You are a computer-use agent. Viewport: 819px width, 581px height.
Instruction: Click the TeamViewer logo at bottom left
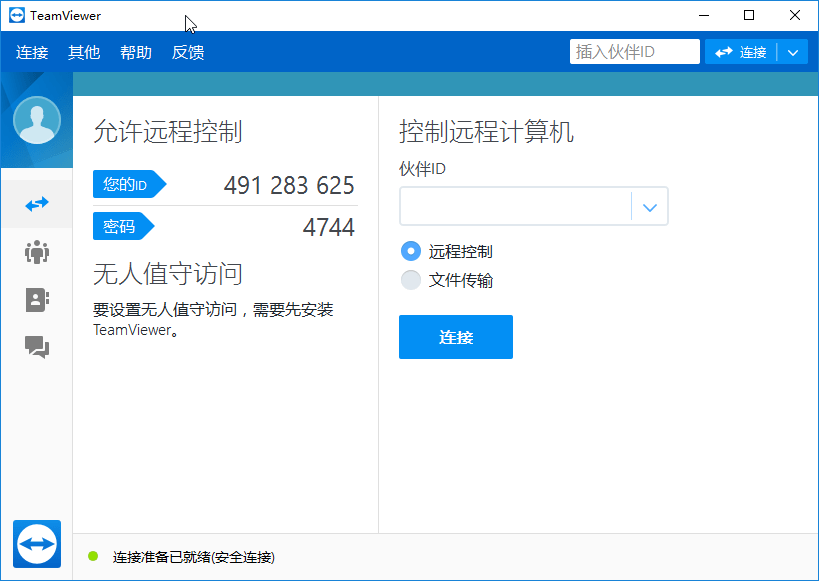[37, 544]
